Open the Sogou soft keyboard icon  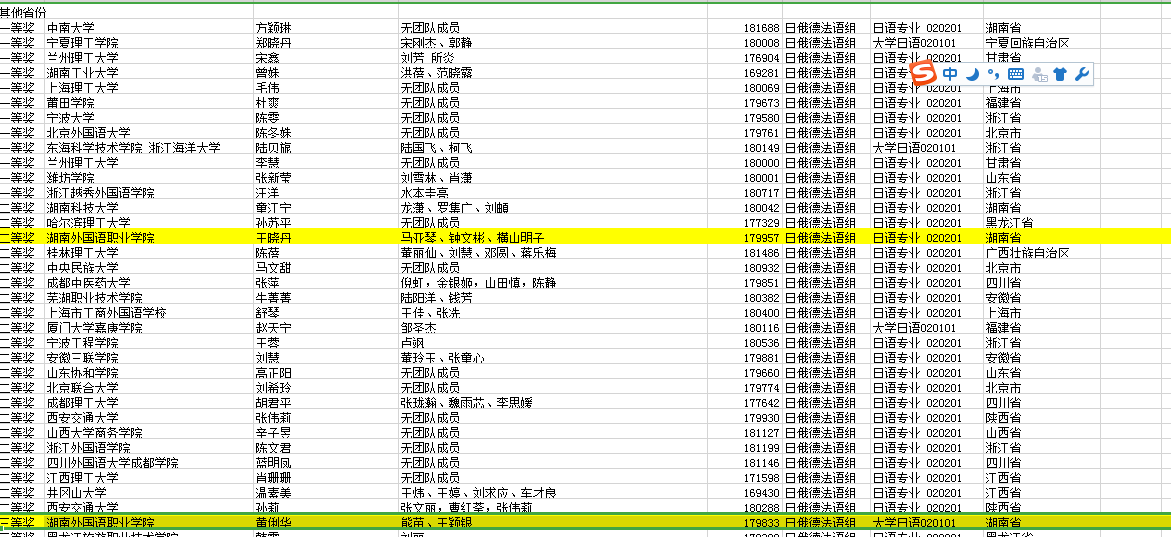click(1016, 74)
